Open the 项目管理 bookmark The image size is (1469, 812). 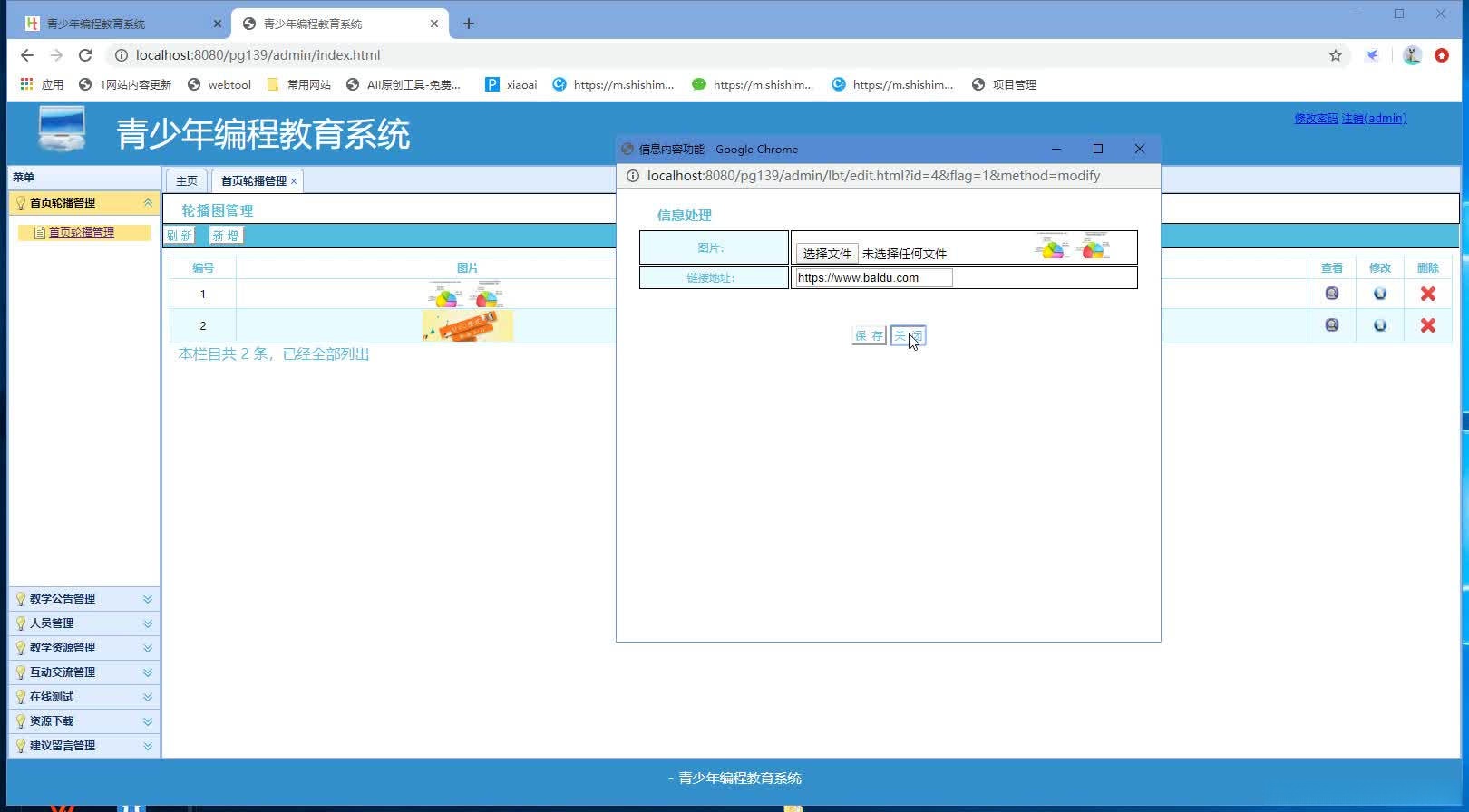coord(1004,84)
